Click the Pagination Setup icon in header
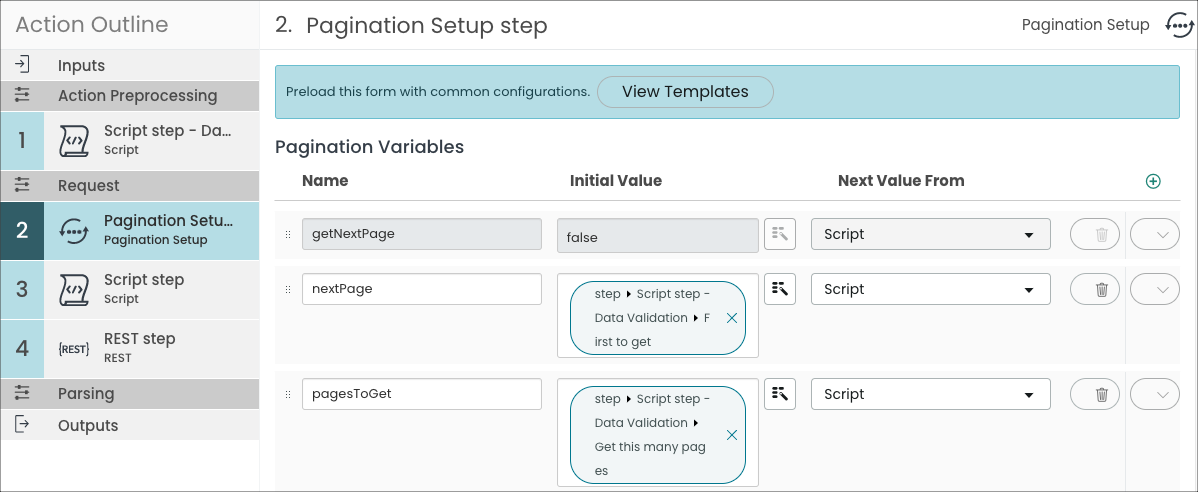This screenshot has height=492, width=1198. (1178, 25)
